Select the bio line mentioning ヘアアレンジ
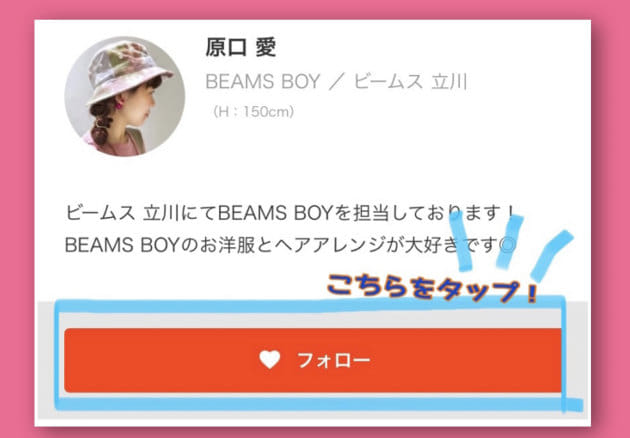Viewport: 630px width, 438px height. pos(290,245)
